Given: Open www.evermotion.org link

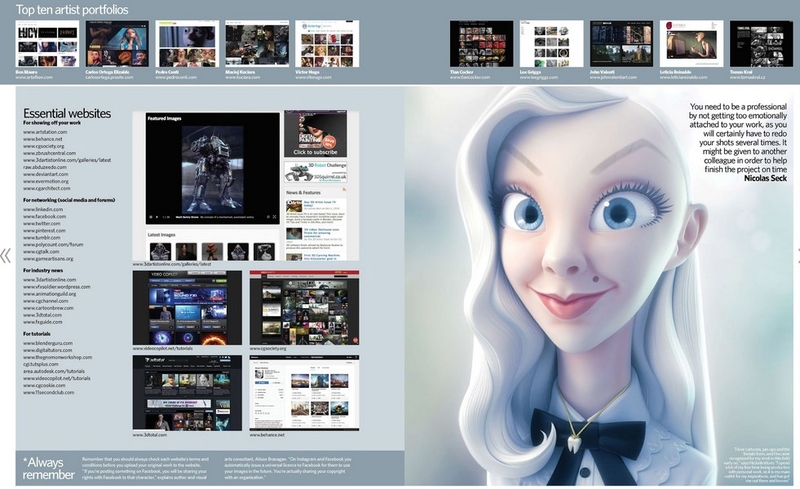Looking at the screenshot, I should click(x=45, y=181).
